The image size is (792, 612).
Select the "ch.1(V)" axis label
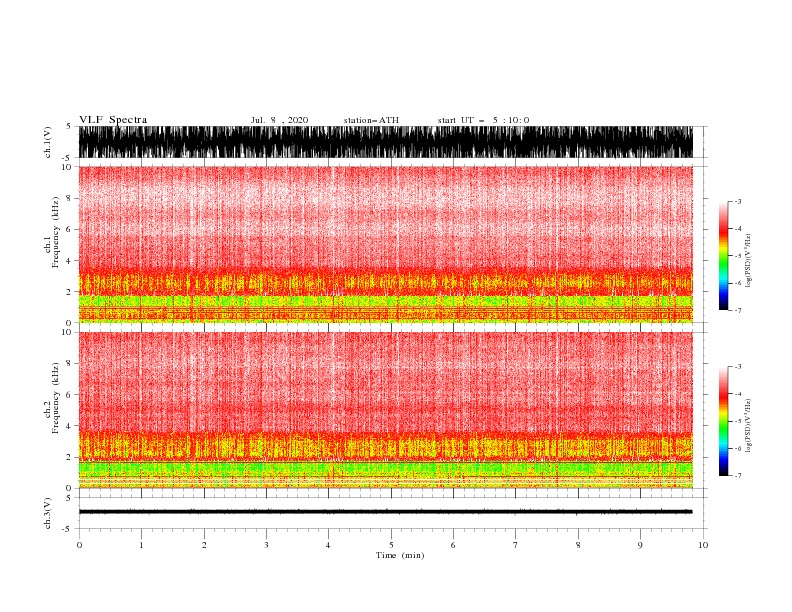(x=48, y=142)
